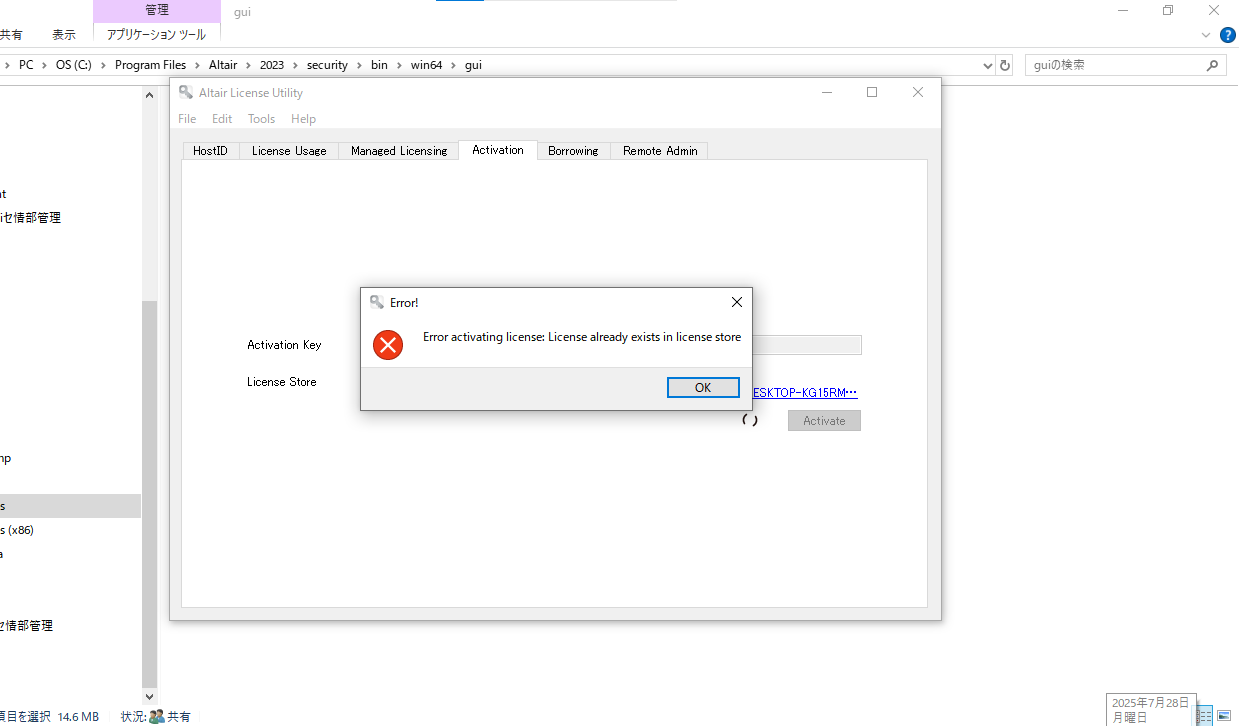This screenshot has height=726, width=1239.
Task: Click the Activation Key label
Action: (x=285, y=345)
